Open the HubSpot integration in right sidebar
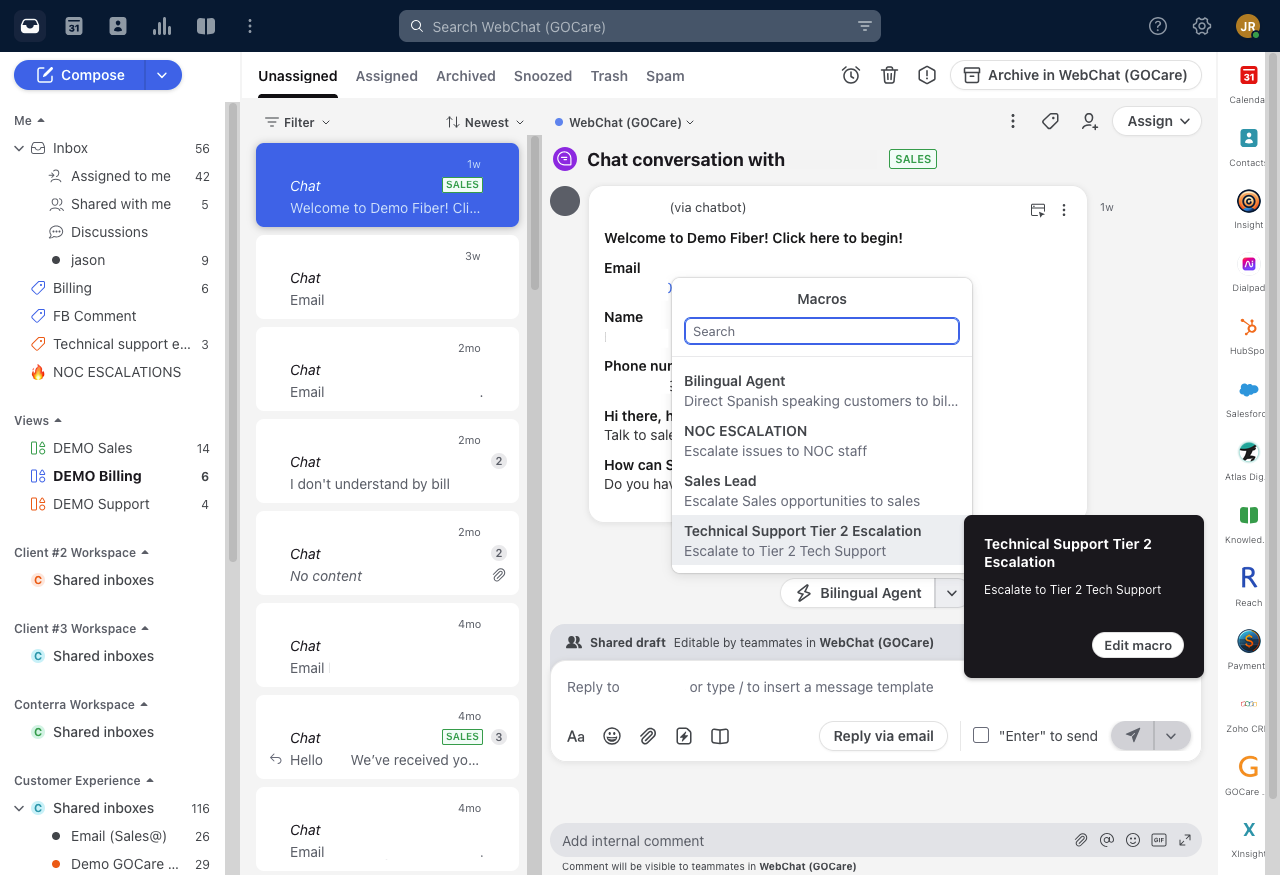This screenshot has width=1280, height=875. (1248, 336)
